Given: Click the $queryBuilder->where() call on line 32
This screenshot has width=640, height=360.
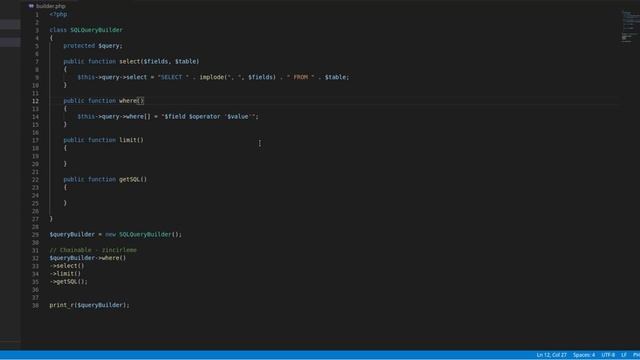Looking at the screenshot, I should click(x=88, y=258).
